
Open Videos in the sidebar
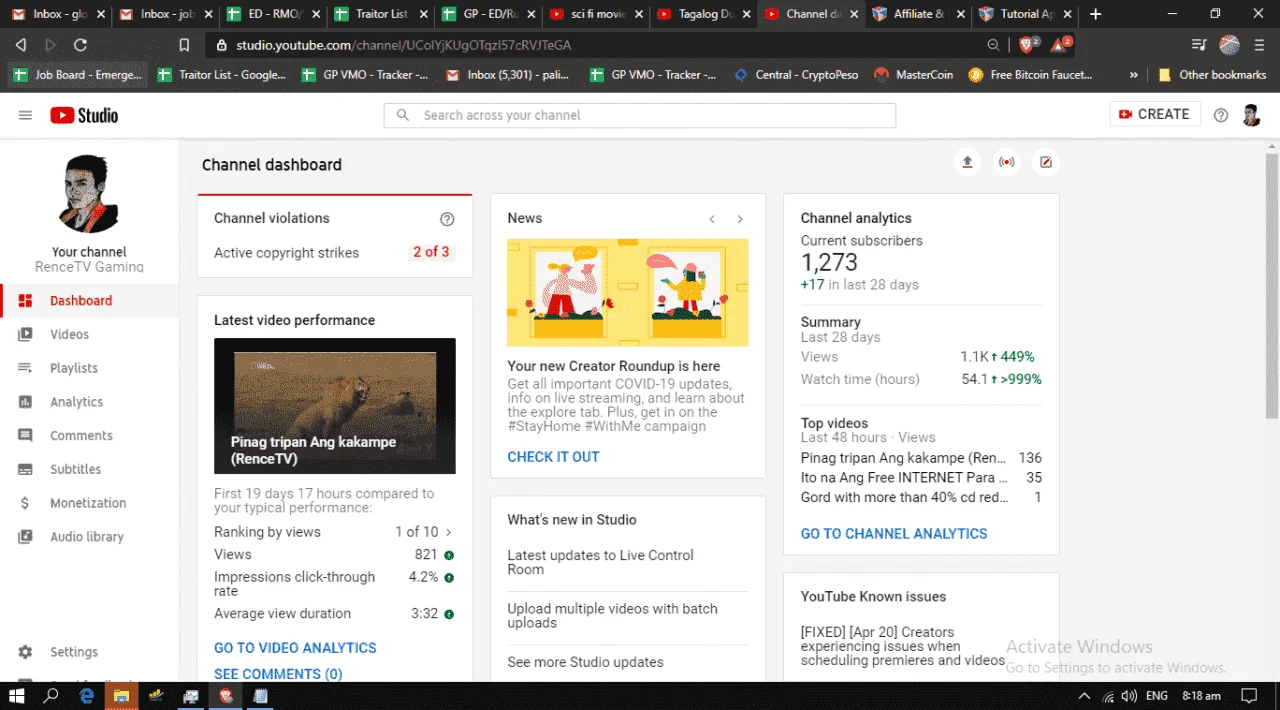pos(90,335)
